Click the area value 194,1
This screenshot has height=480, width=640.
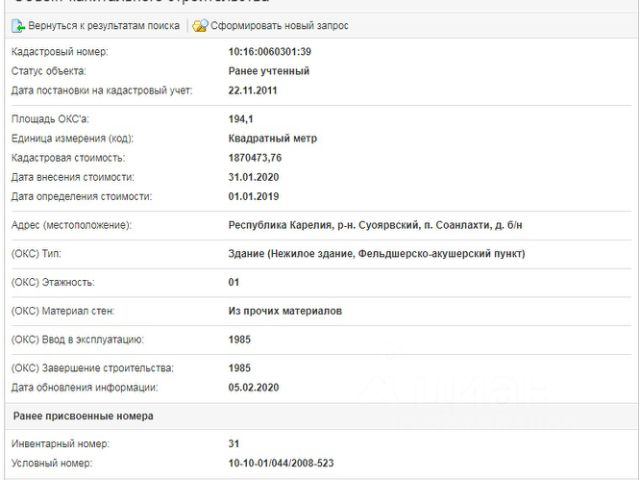coord(243,119)
